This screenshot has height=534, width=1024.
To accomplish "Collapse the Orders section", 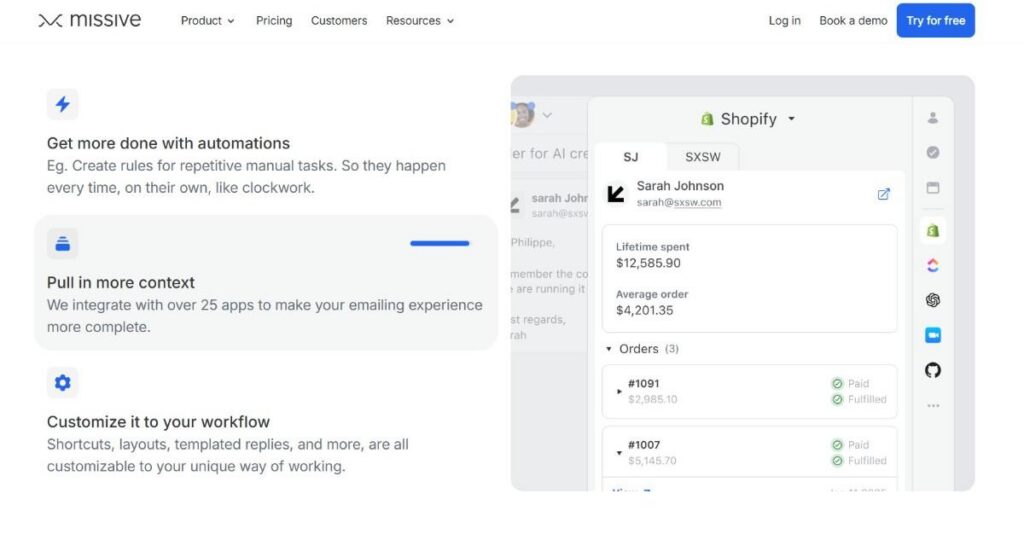I will coord(609,349).
